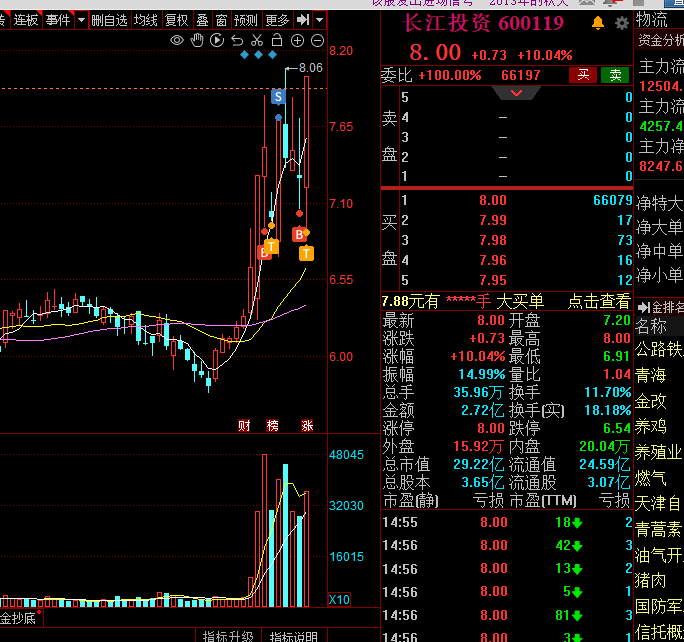Image resolution: width=684 pixels, height=642 pixels.
Task: Click the 换手 11.70% value
Action: click(608, 392)
